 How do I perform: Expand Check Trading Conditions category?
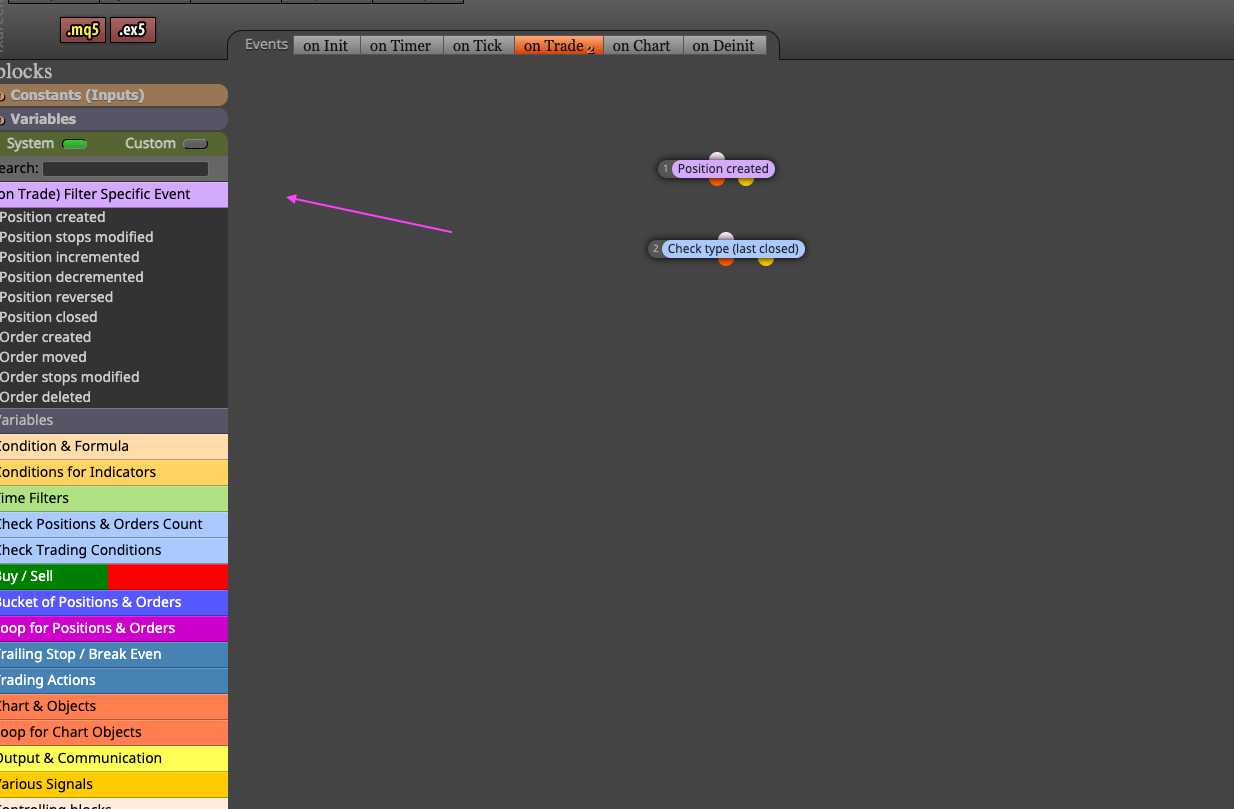[x=114, y=550]
